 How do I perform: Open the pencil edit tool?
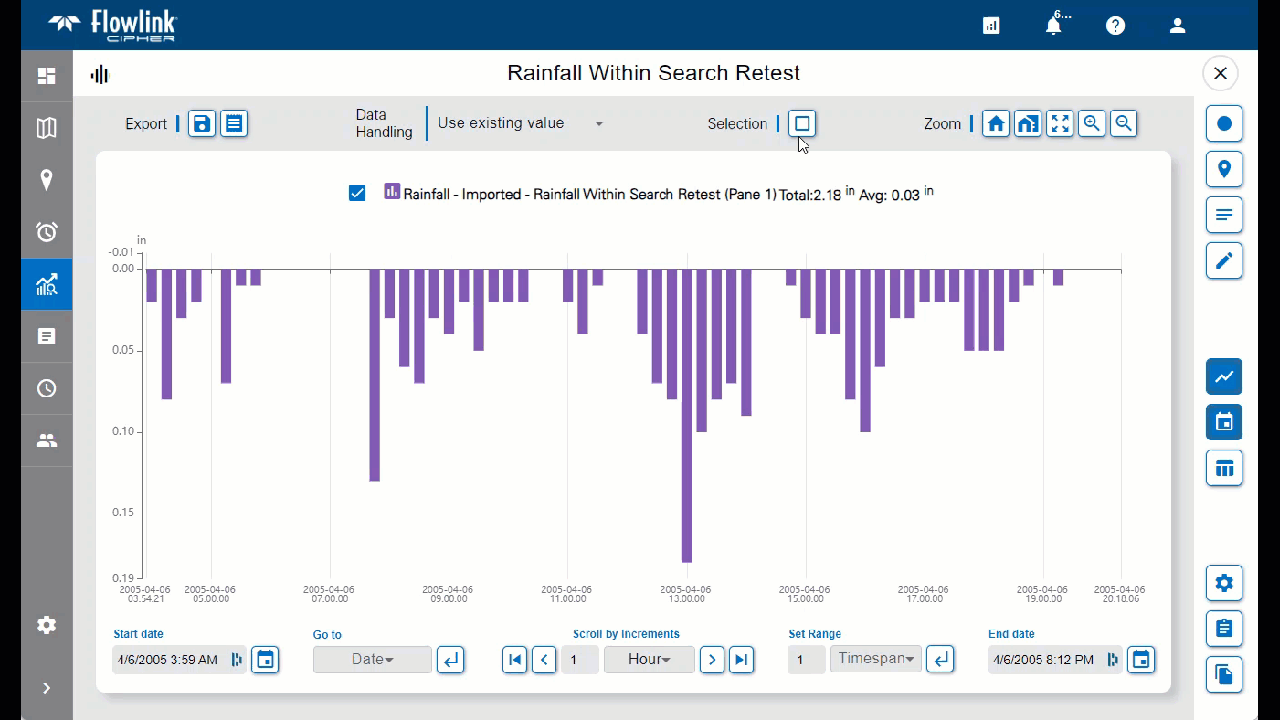point(1224,261)
